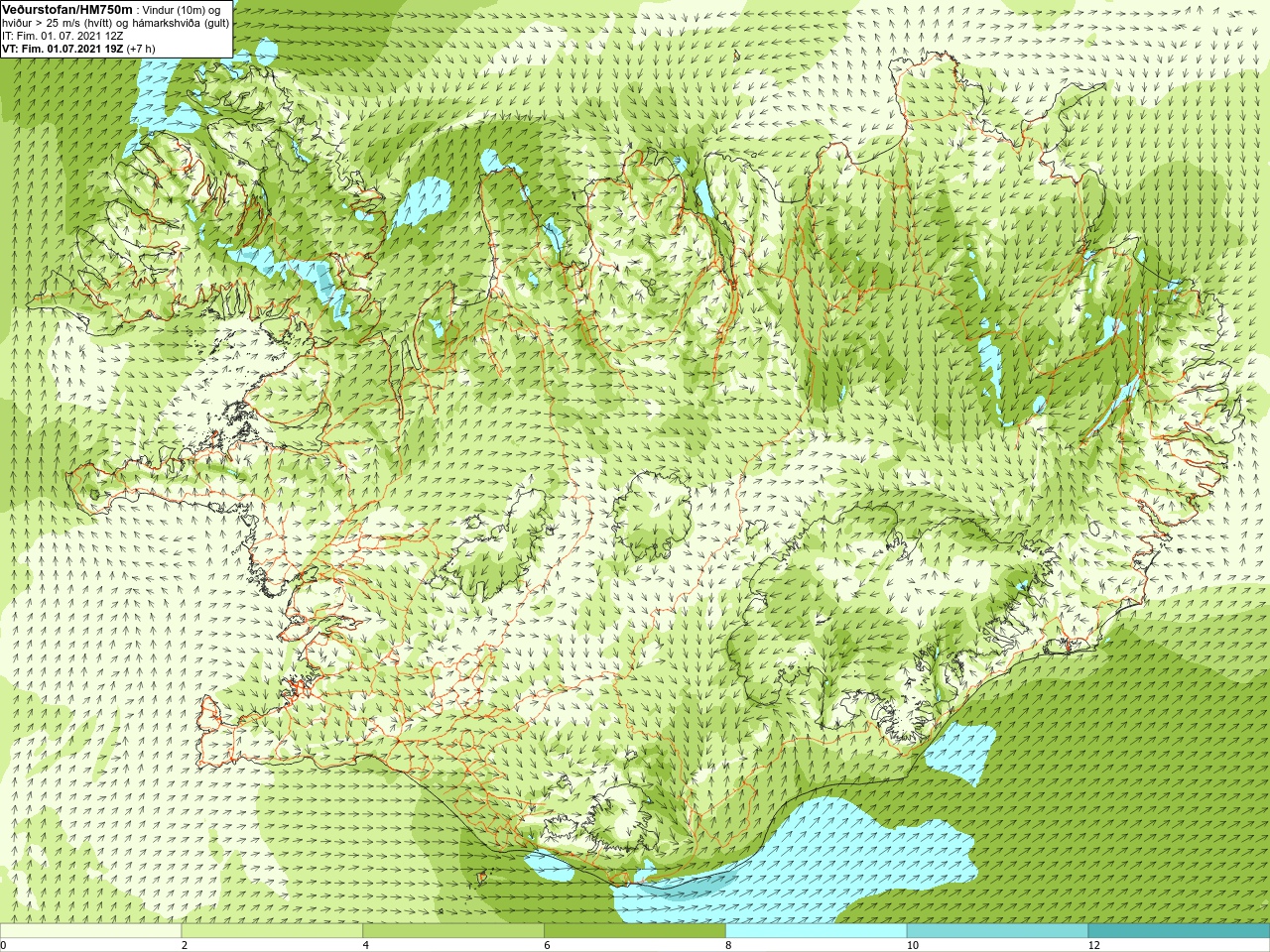This screenshot has height=952, width=1270.
Task: Click the 10–12 m/s turquoise legend band
Action: pyautogui.click(x=998, y=931)
